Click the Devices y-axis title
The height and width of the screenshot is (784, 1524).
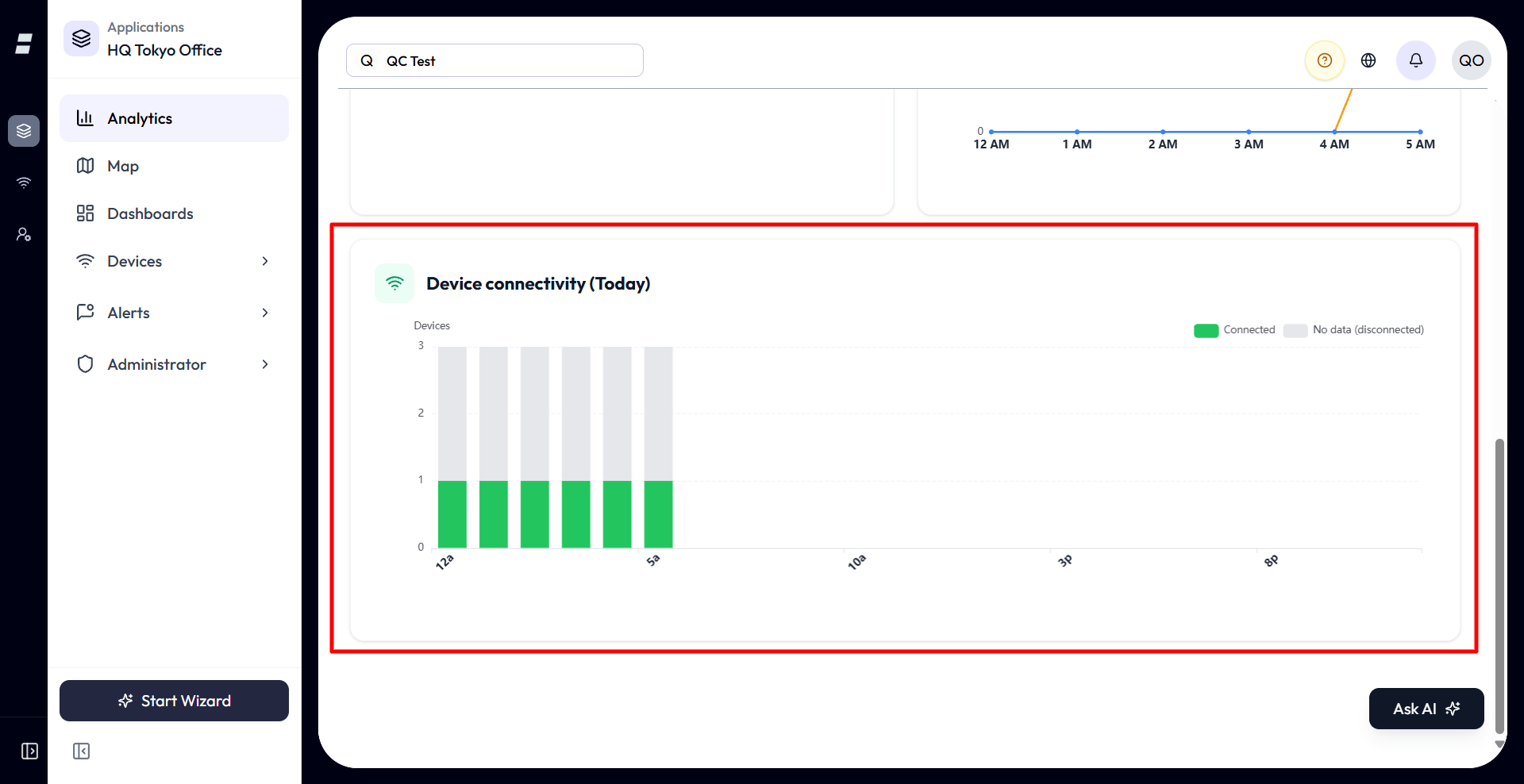pos(432,325)
